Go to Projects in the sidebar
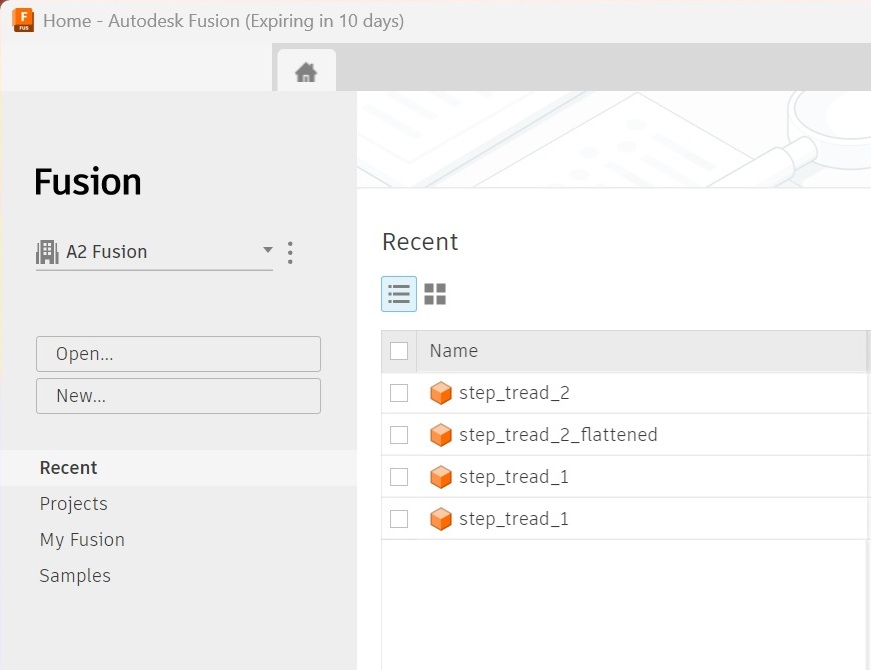Viewport: 871px width, 670px height. tap(73, 504)
